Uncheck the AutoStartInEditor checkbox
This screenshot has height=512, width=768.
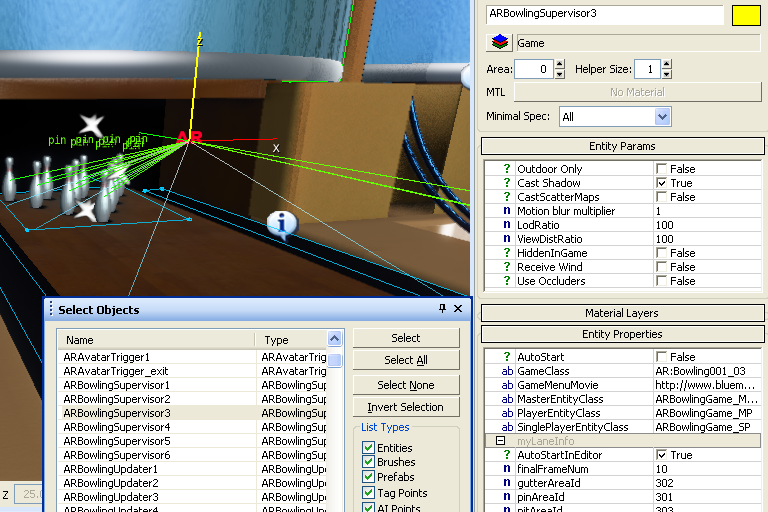point(661,455)
